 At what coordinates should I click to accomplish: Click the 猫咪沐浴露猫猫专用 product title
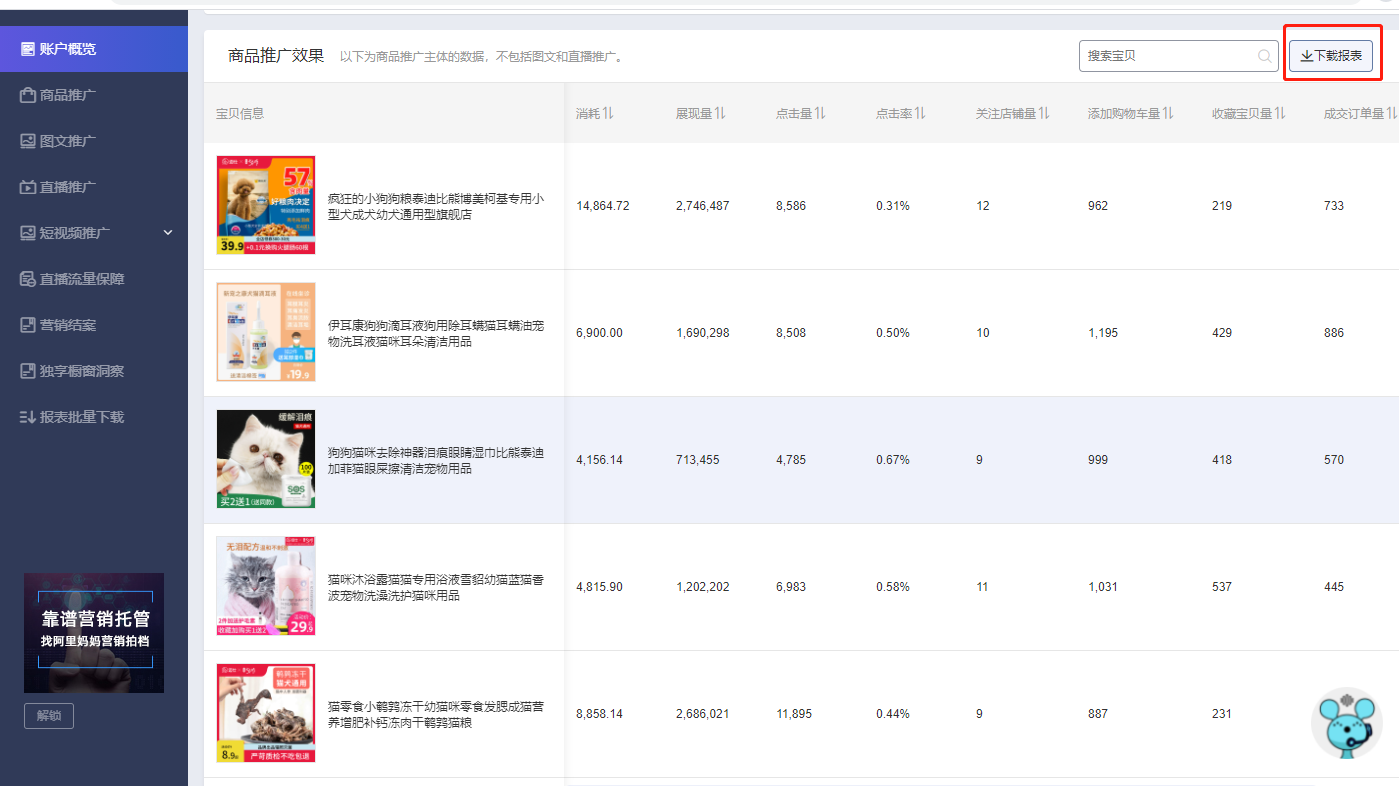(x=436, y=587)
